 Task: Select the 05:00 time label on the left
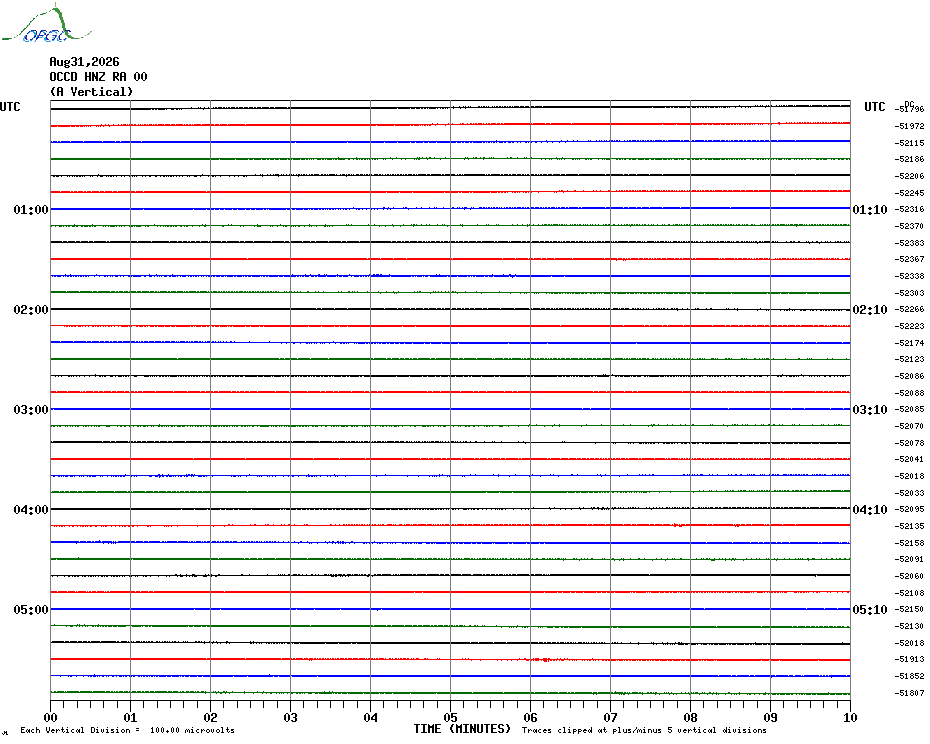coord(31,610)
